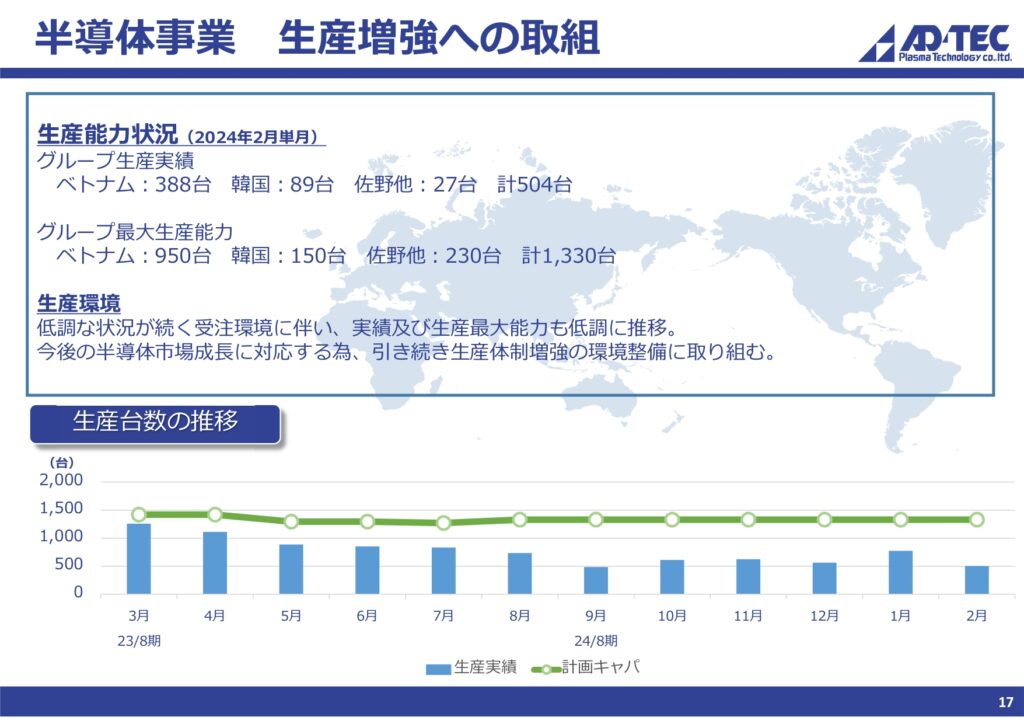Select the 7月 production bar
1024x724 pixels.
click(x=443, y=571)
